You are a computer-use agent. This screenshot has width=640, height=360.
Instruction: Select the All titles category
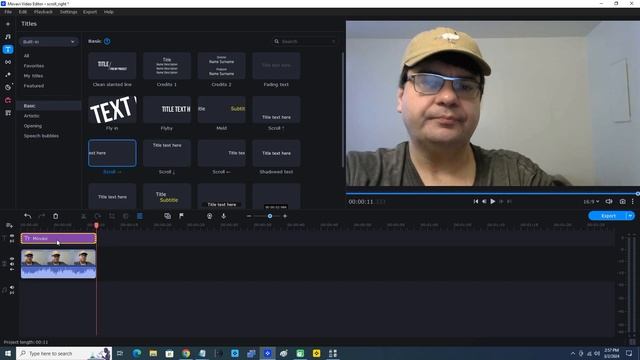[27, 56]
